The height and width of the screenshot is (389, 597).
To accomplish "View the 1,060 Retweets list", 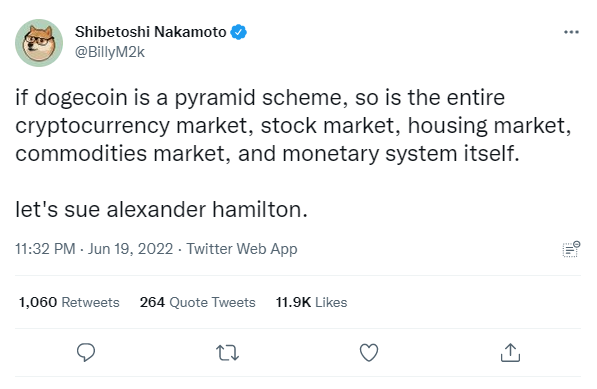I will (69, 302).
